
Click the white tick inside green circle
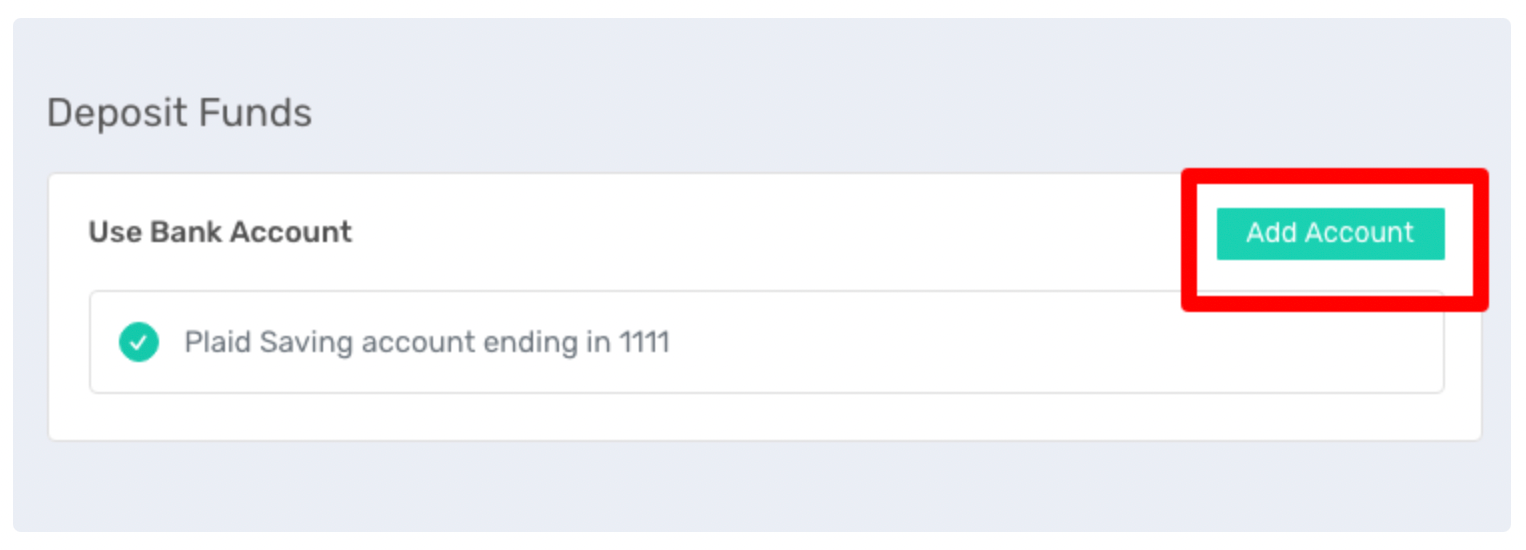click(139, 343)
